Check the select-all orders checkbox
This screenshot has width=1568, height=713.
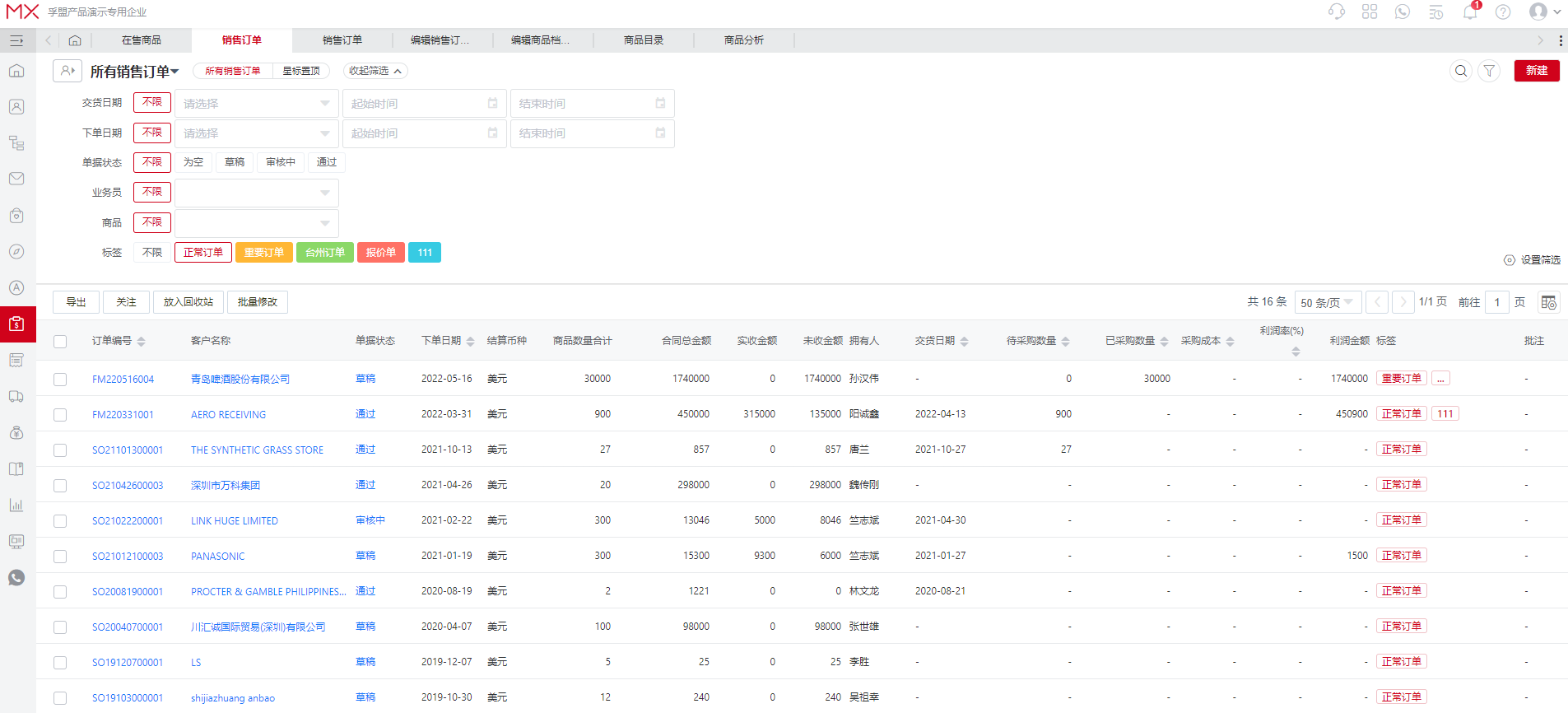pyautogui.click(x=60, y=342)
